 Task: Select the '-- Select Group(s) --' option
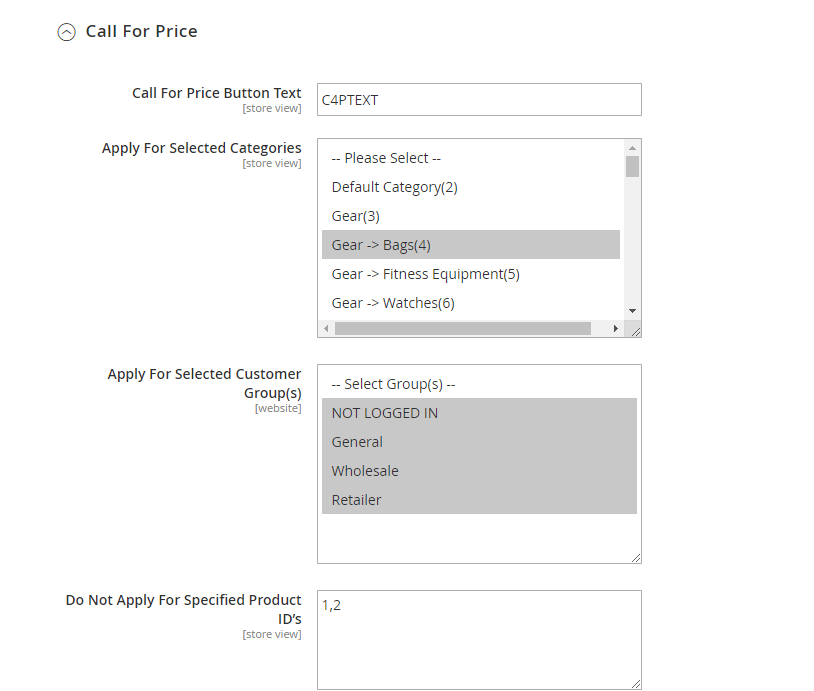pos(479,384)
